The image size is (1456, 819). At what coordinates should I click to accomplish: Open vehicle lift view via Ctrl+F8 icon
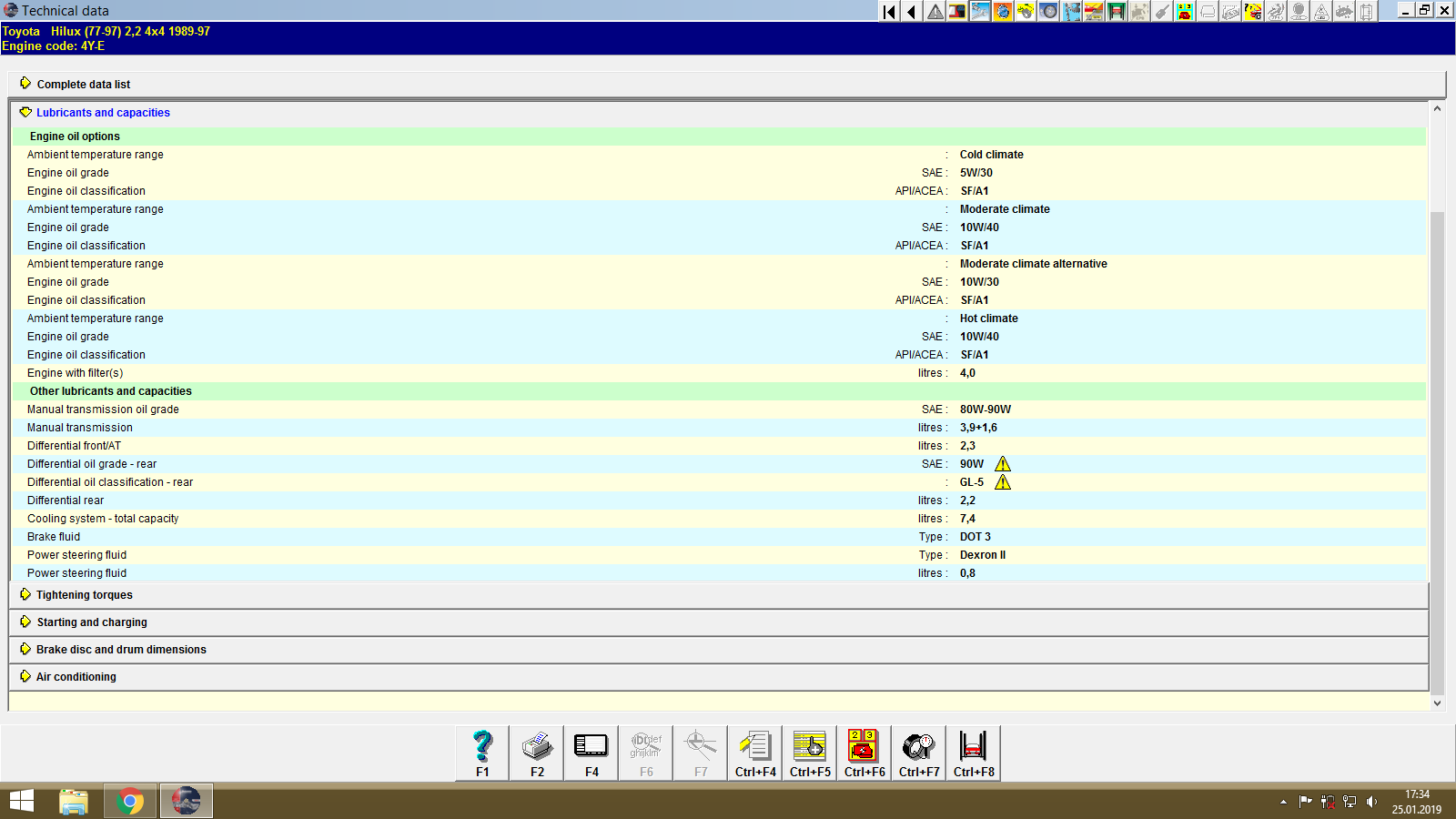pos(973,752)
